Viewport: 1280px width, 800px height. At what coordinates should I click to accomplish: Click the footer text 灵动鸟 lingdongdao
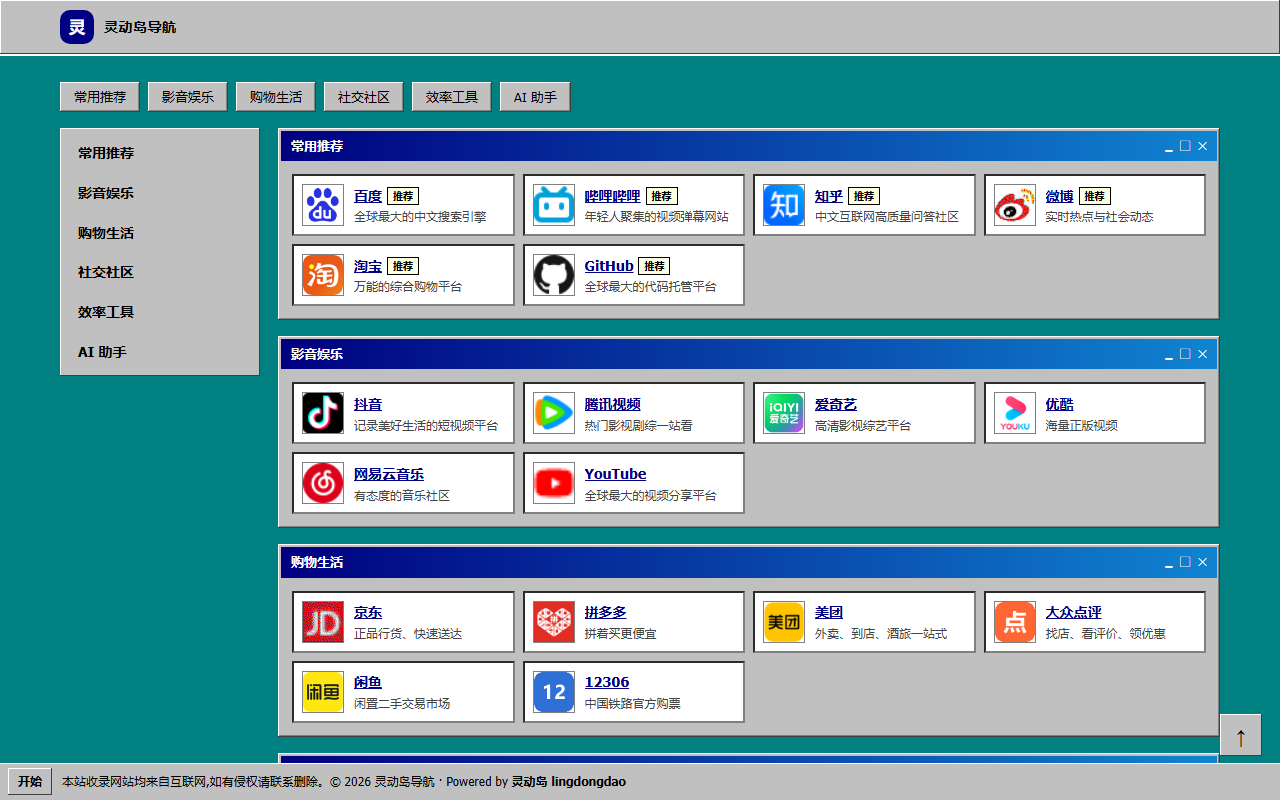coord(569,781)
